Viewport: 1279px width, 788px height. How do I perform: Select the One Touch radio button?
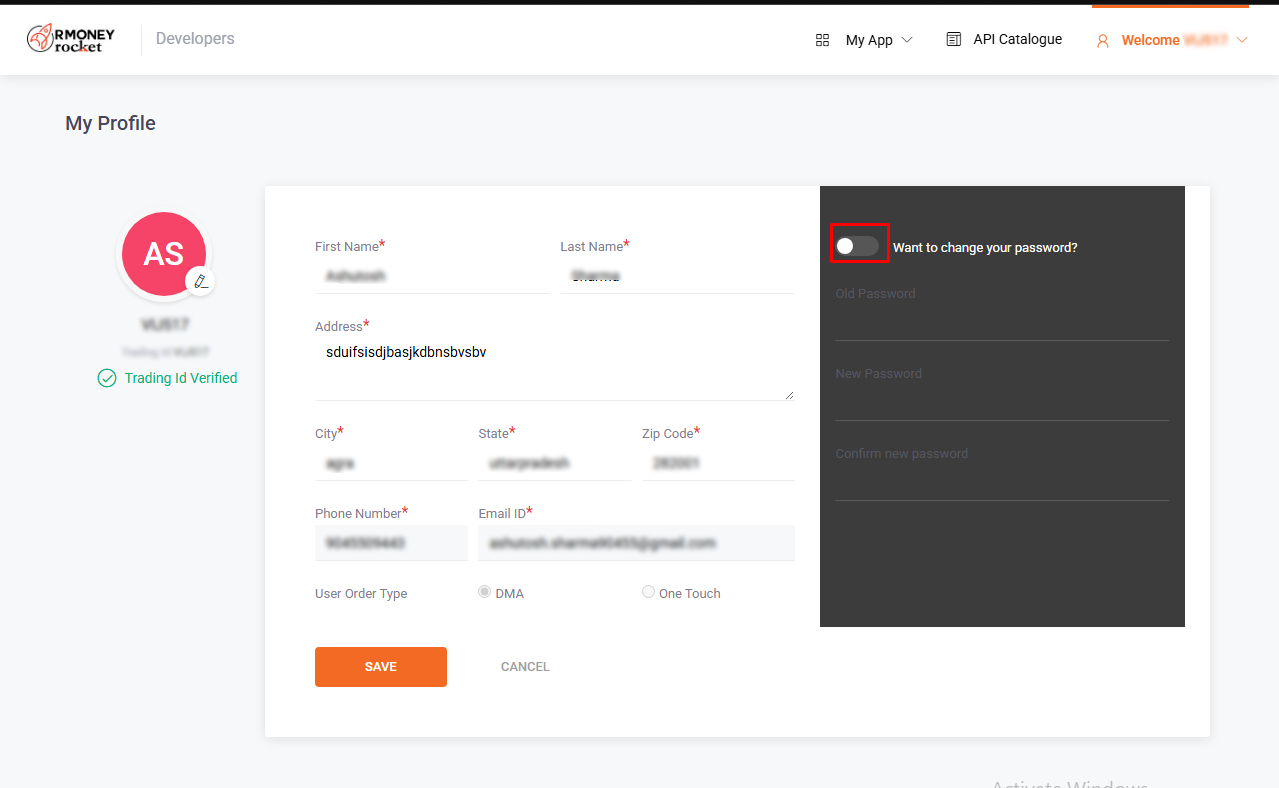(x=648, y=592)
